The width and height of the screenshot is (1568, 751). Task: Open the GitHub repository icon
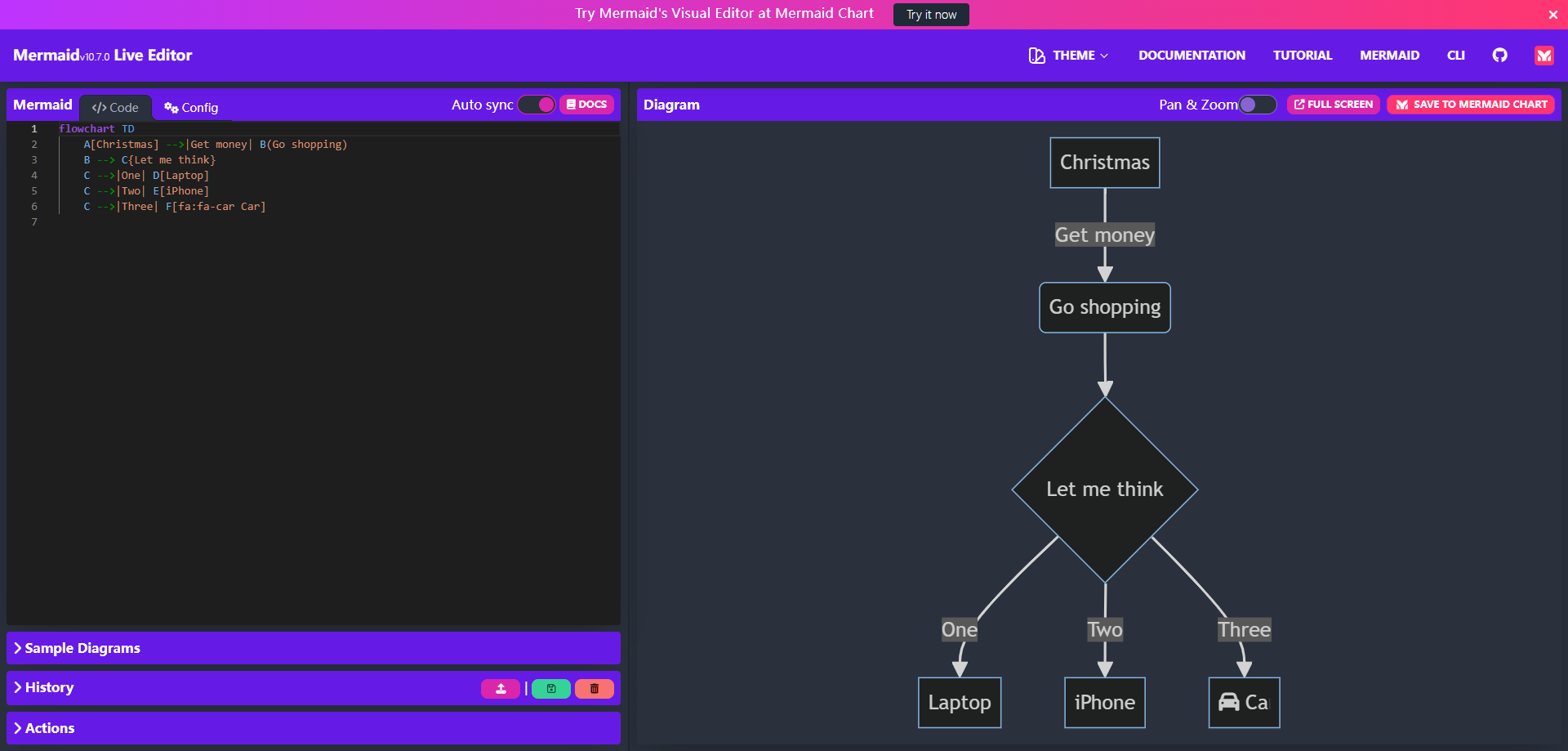(1499, 56)
